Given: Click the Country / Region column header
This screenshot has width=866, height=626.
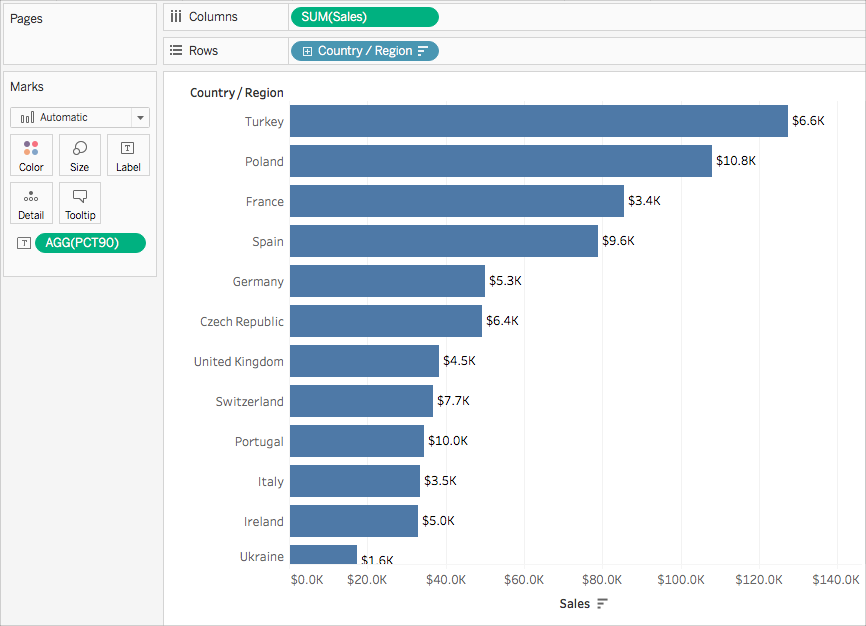Looking at the screenshot, I should 236,93.
